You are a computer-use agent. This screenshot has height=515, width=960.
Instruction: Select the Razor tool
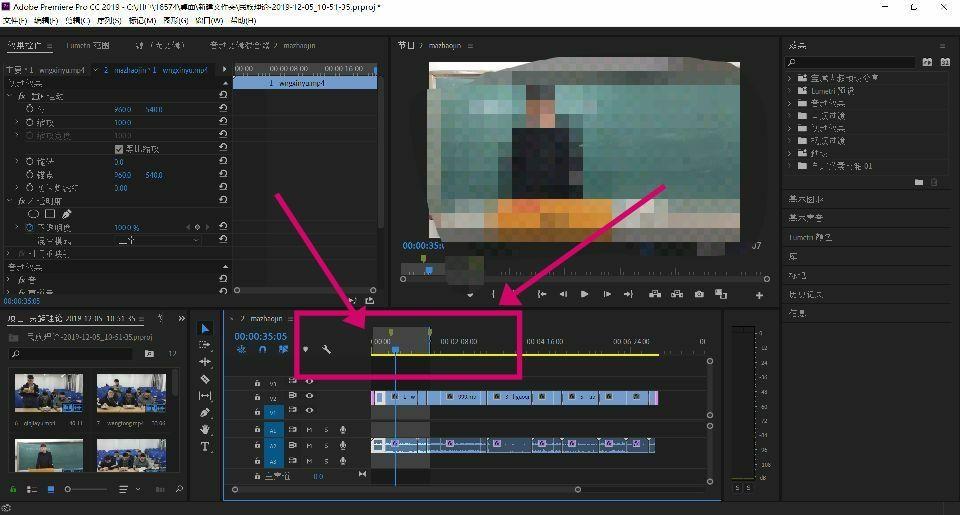point(205,379)
